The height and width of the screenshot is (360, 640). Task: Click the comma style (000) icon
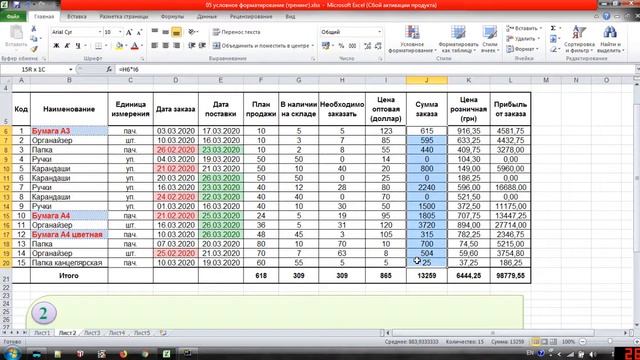coord(353,46)
